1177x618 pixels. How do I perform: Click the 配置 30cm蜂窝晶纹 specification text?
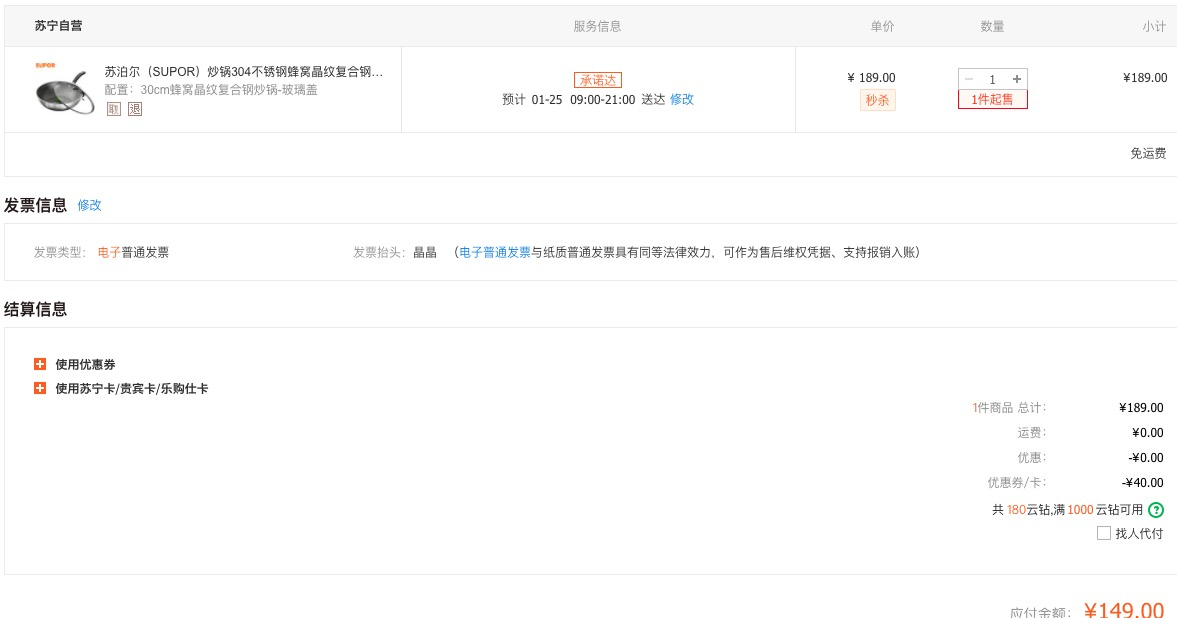click(x=211, y=90)
